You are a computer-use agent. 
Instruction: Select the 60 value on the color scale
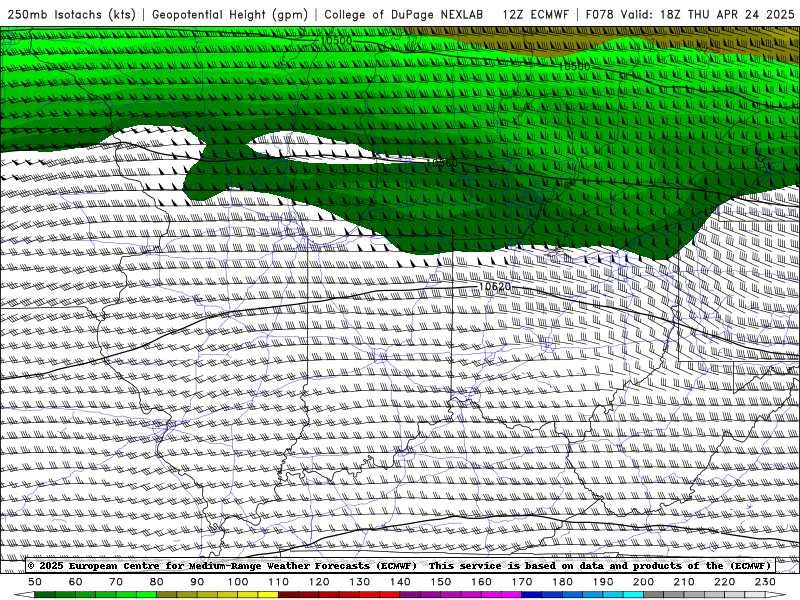[76, 582]
